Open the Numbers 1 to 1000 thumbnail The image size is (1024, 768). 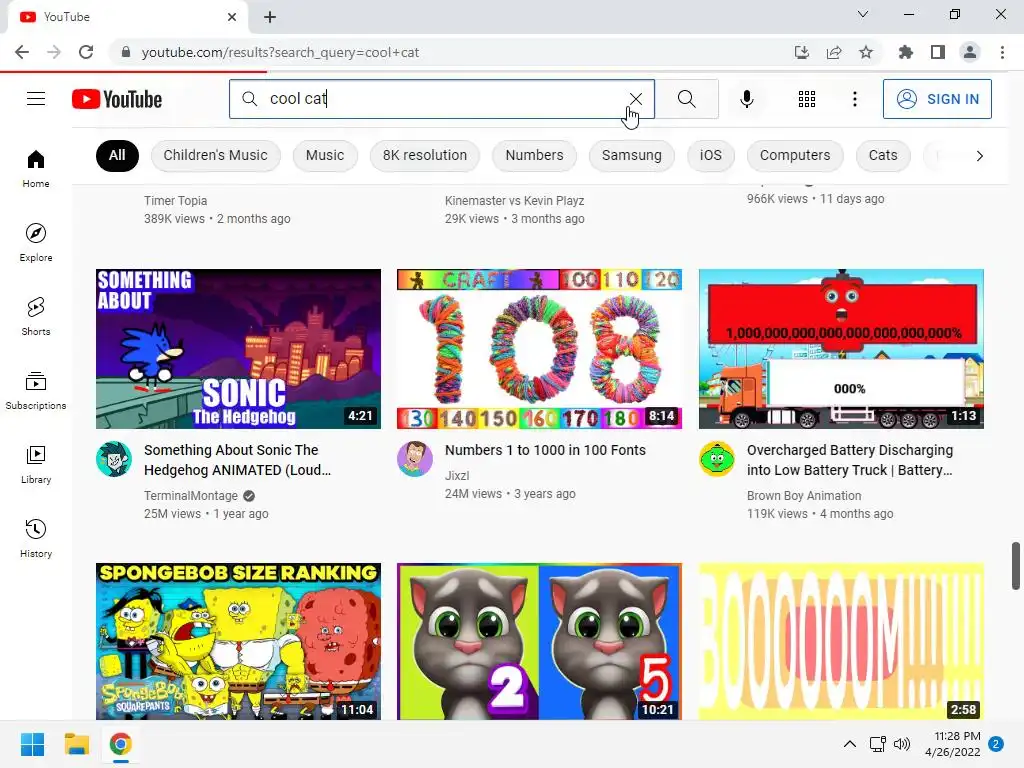click(x=539, y=349)
